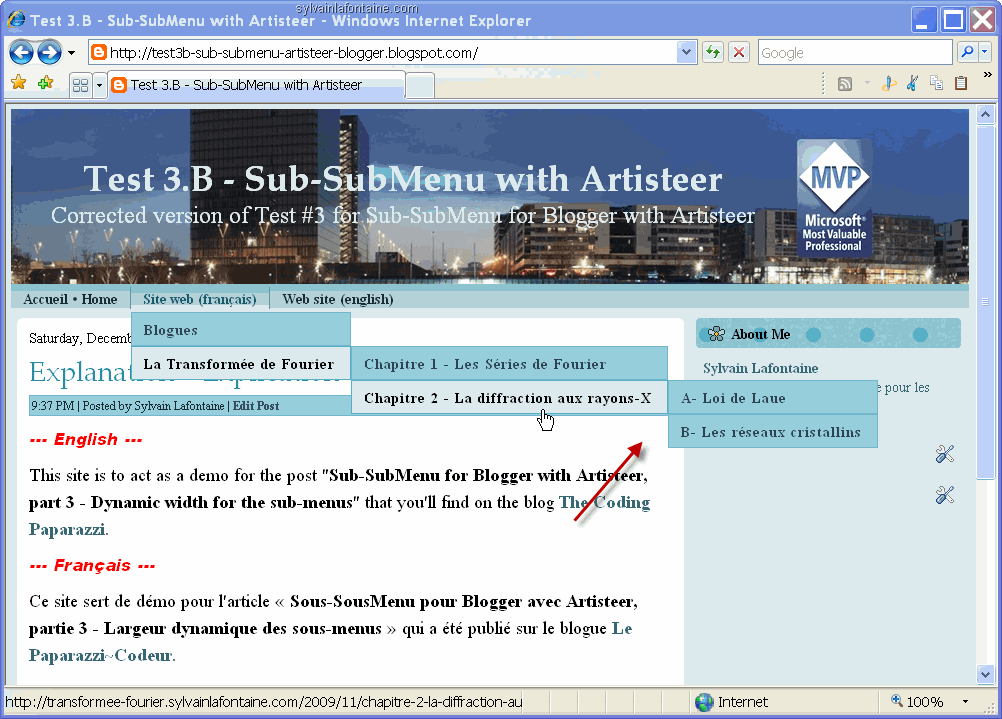Expand the feeds dropdown arrow

point(867,84)
